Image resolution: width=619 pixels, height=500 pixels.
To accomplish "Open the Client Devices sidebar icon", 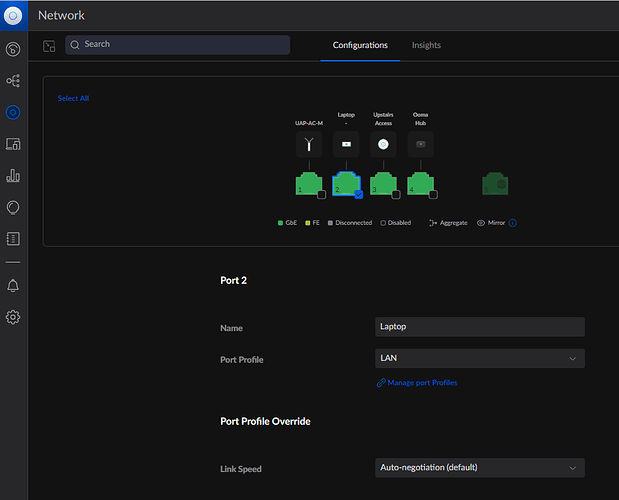I will (13, 144).
